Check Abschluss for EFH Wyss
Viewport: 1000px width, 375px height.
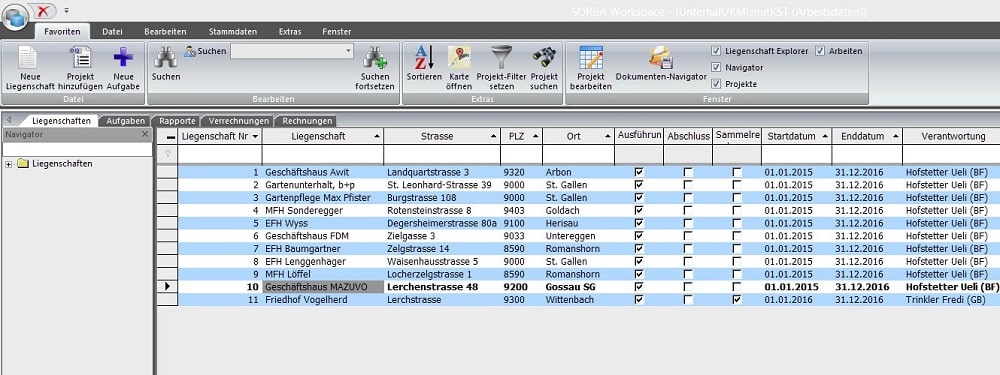[x=688, y=223]
